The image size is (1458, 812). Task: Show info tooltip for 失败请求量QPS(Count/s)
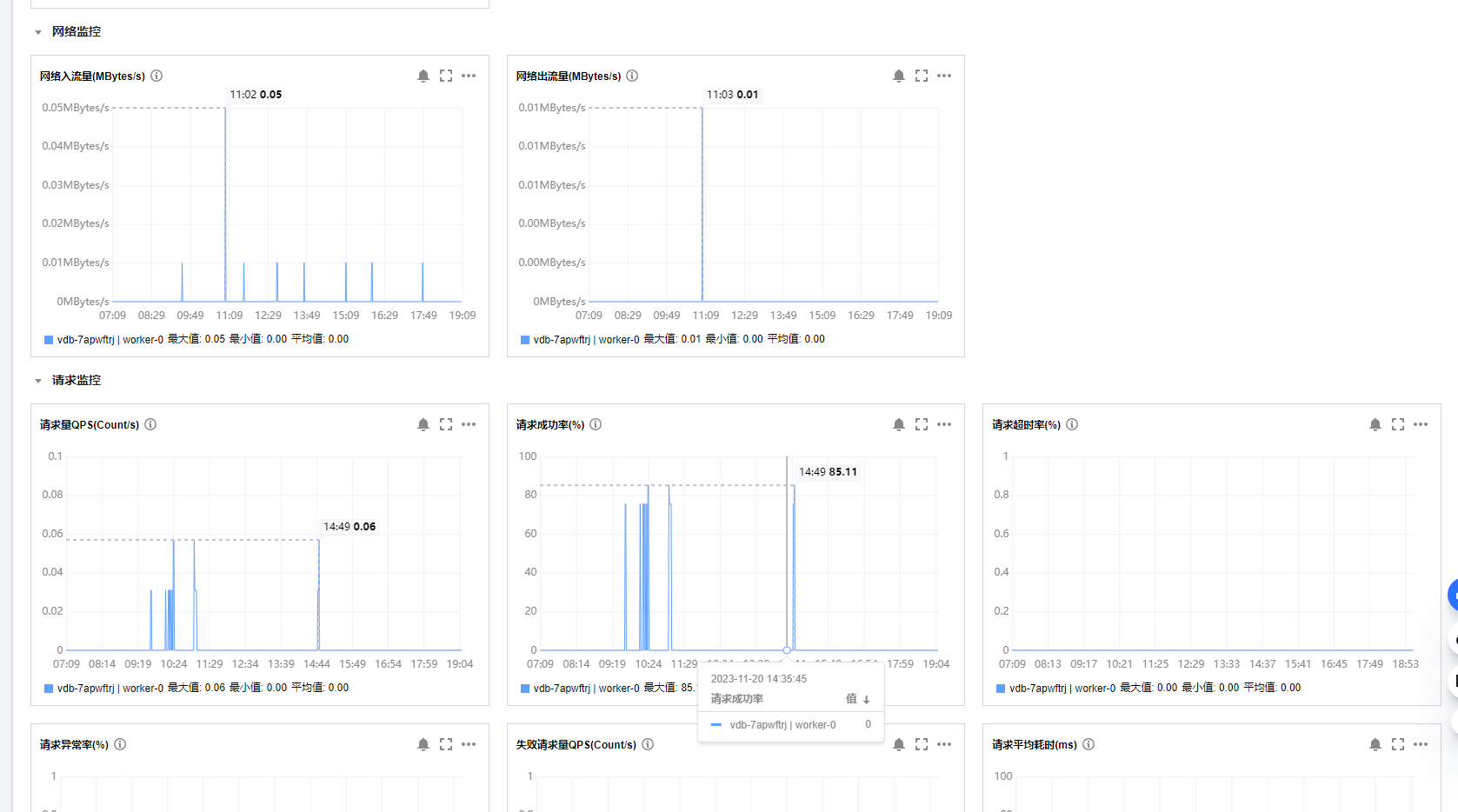tap(648, 744)
